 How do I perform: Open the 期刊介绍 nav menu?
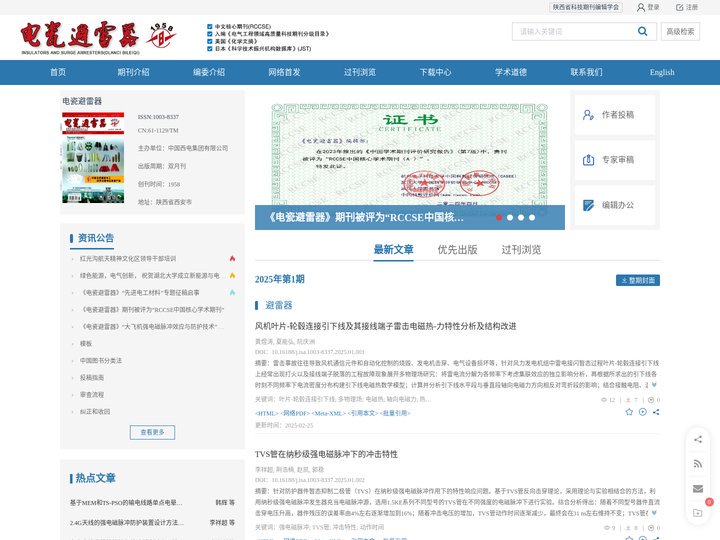[133, 72]
